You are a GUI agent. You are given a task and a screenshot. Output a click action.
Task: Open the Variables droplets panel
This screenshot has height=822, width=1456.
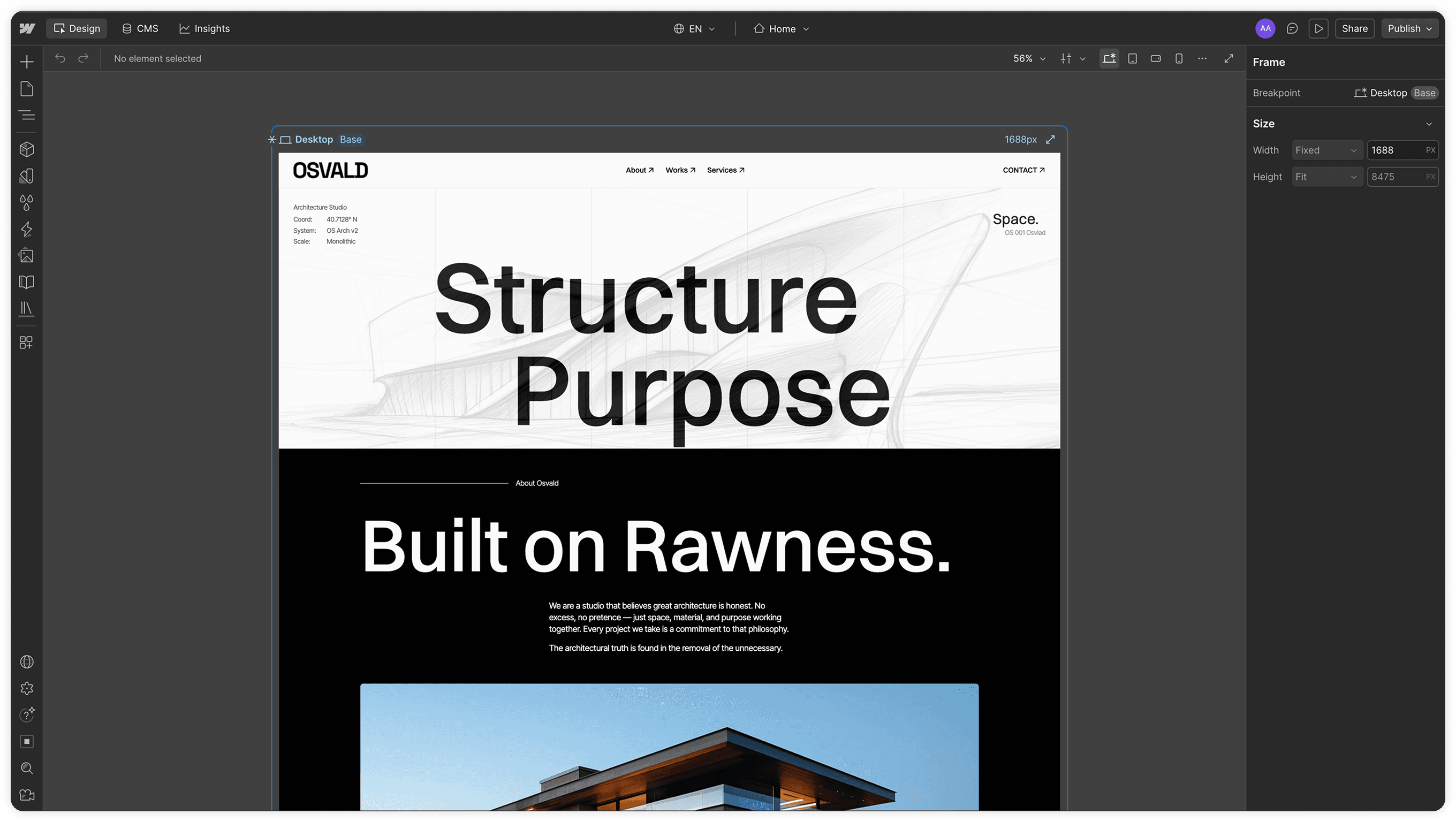(27, 202)
